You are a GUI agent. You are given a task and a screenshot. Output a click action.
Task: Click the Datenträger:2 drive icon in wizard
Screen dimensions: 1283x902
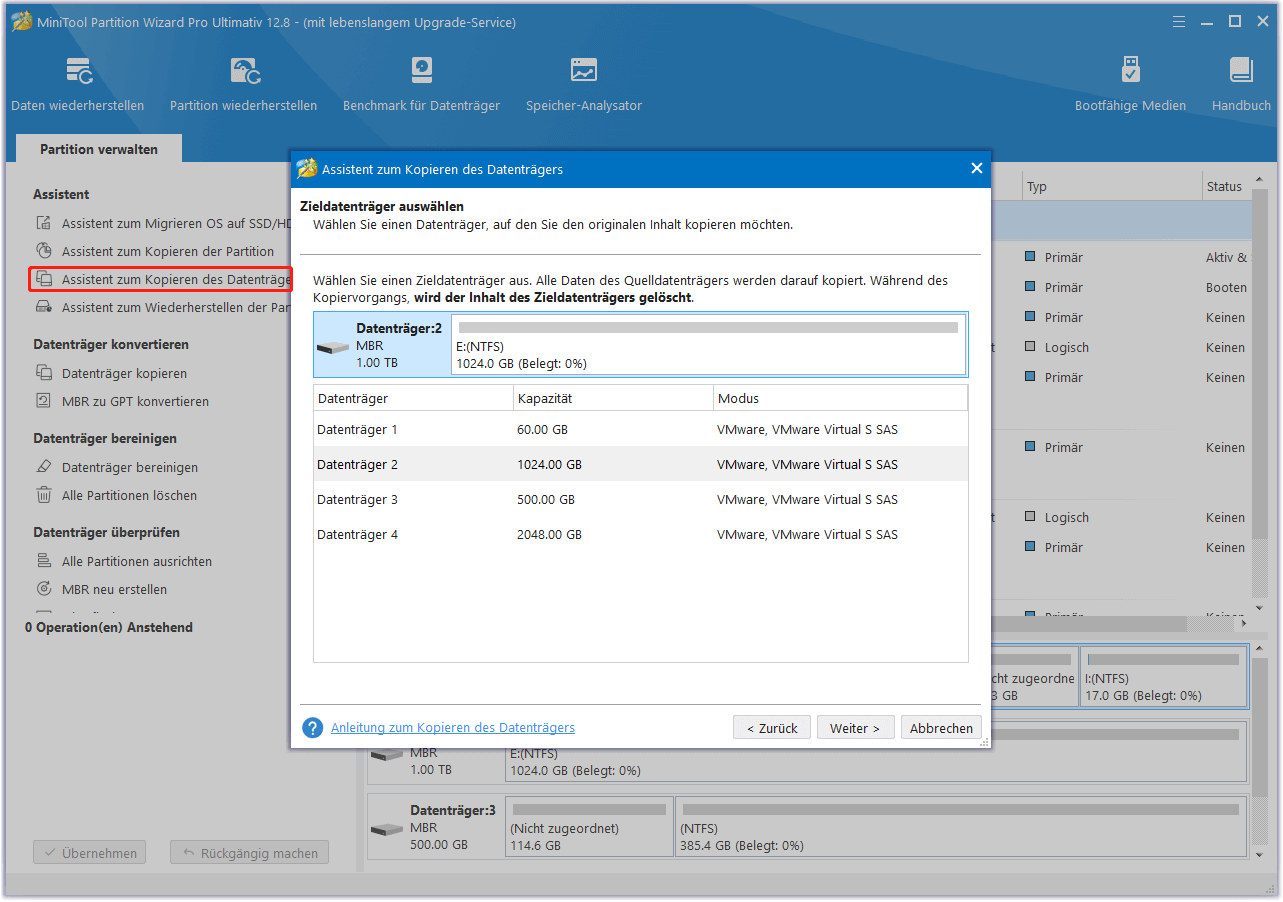tap(333, 349)
